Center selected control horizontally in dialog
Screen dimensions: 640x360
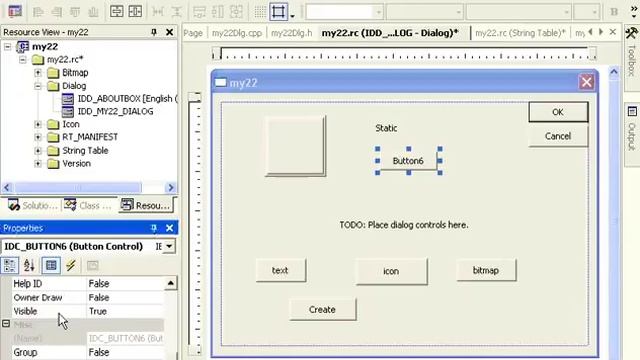tap(136, 11)
